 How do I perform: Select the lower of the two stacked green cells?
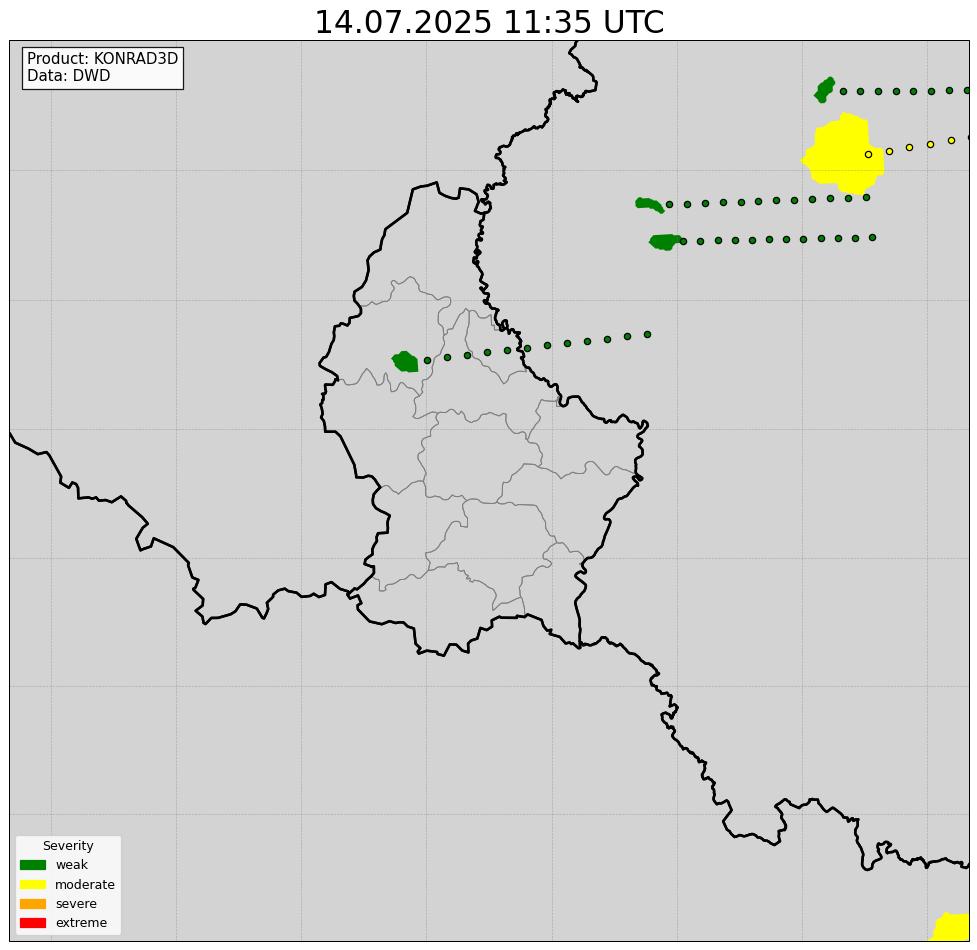[665, 242]
